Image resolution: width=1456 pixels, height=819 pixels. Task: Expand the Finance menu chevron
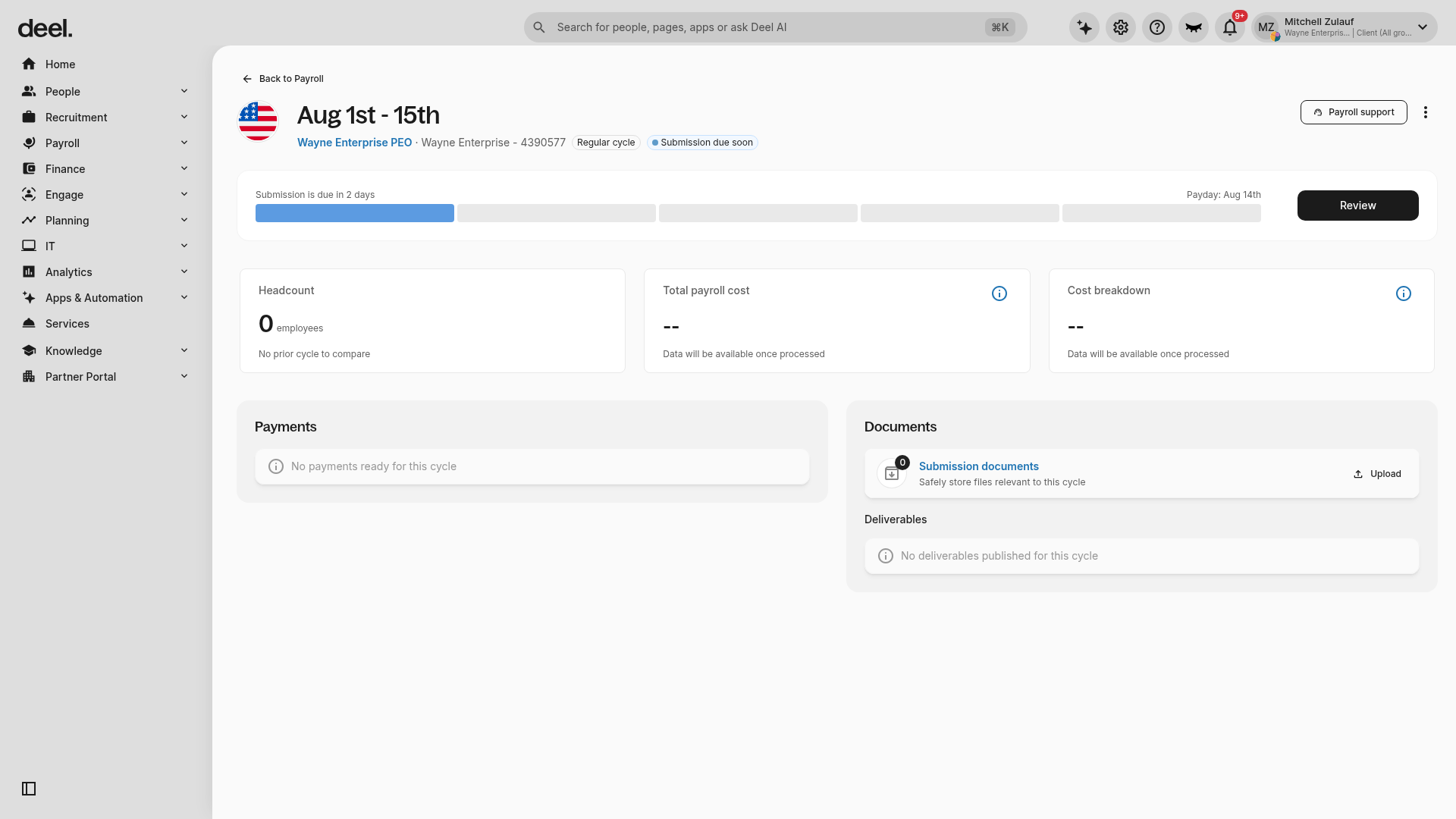click(184, 168)
